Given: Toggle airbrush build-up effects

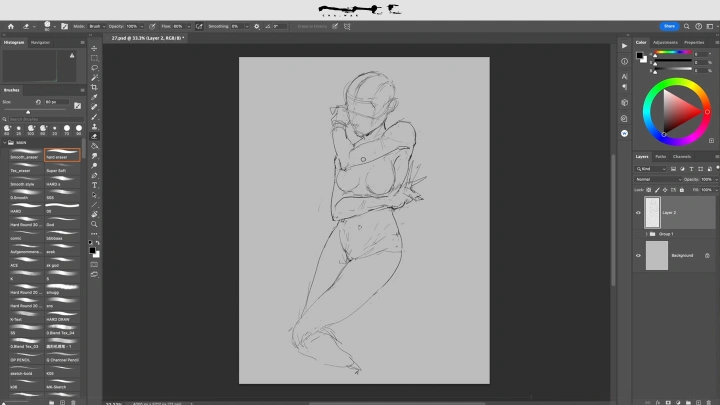Looking at the screenshot, I should [x=199, y=27].
